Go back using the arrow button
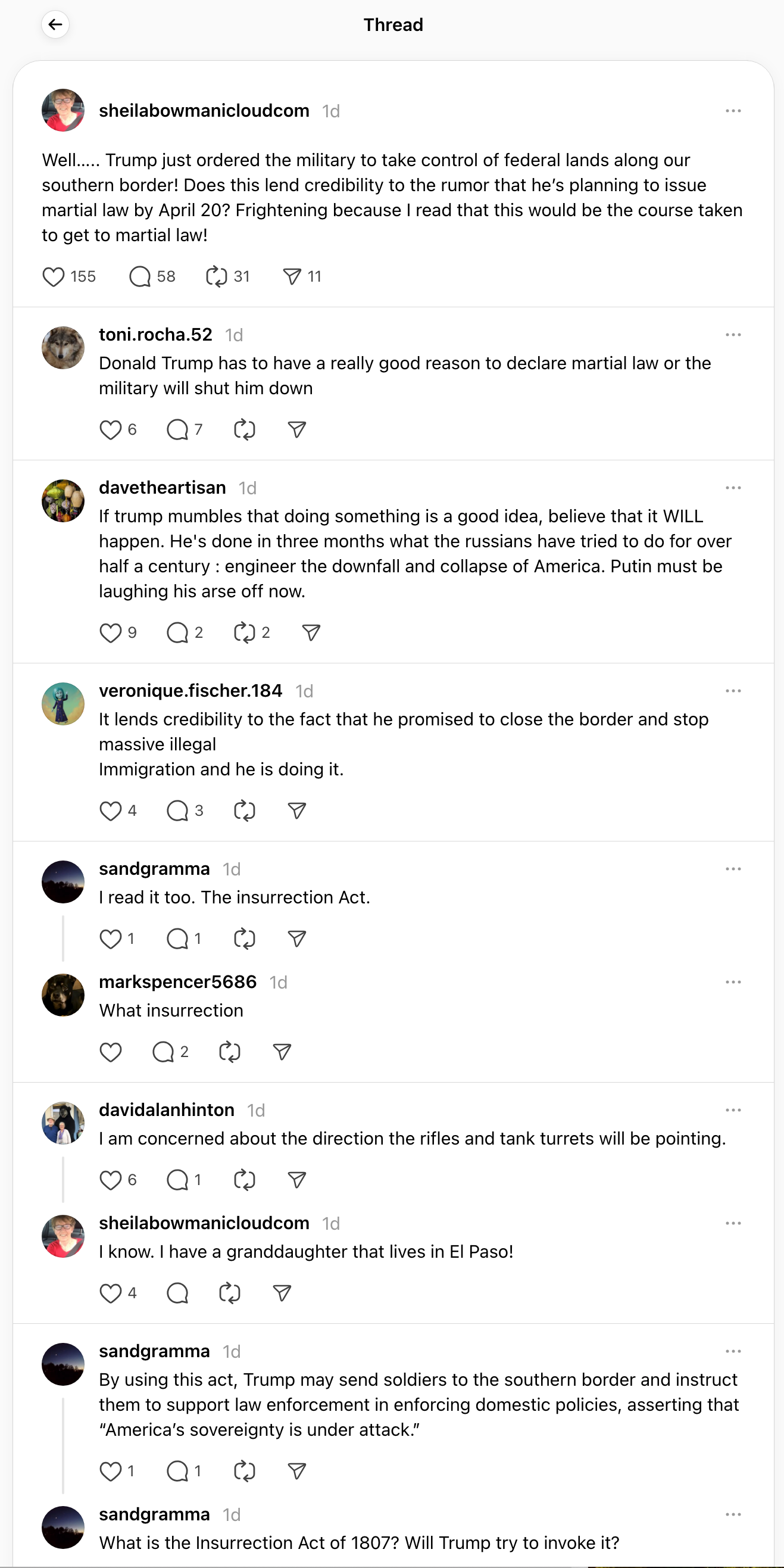 (x=55, y=24)
